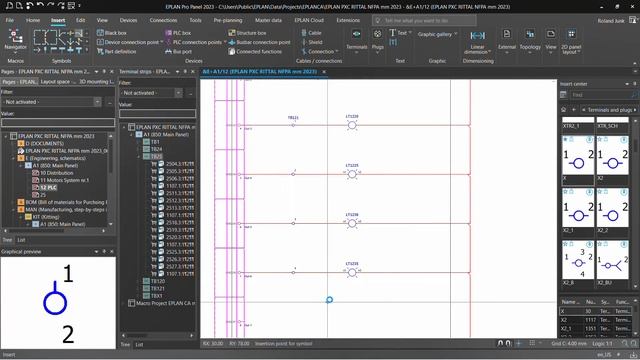This screenshot has height=360, width=640.
Task: Open the Navigator macros button
Action: [x=15, y=40]
